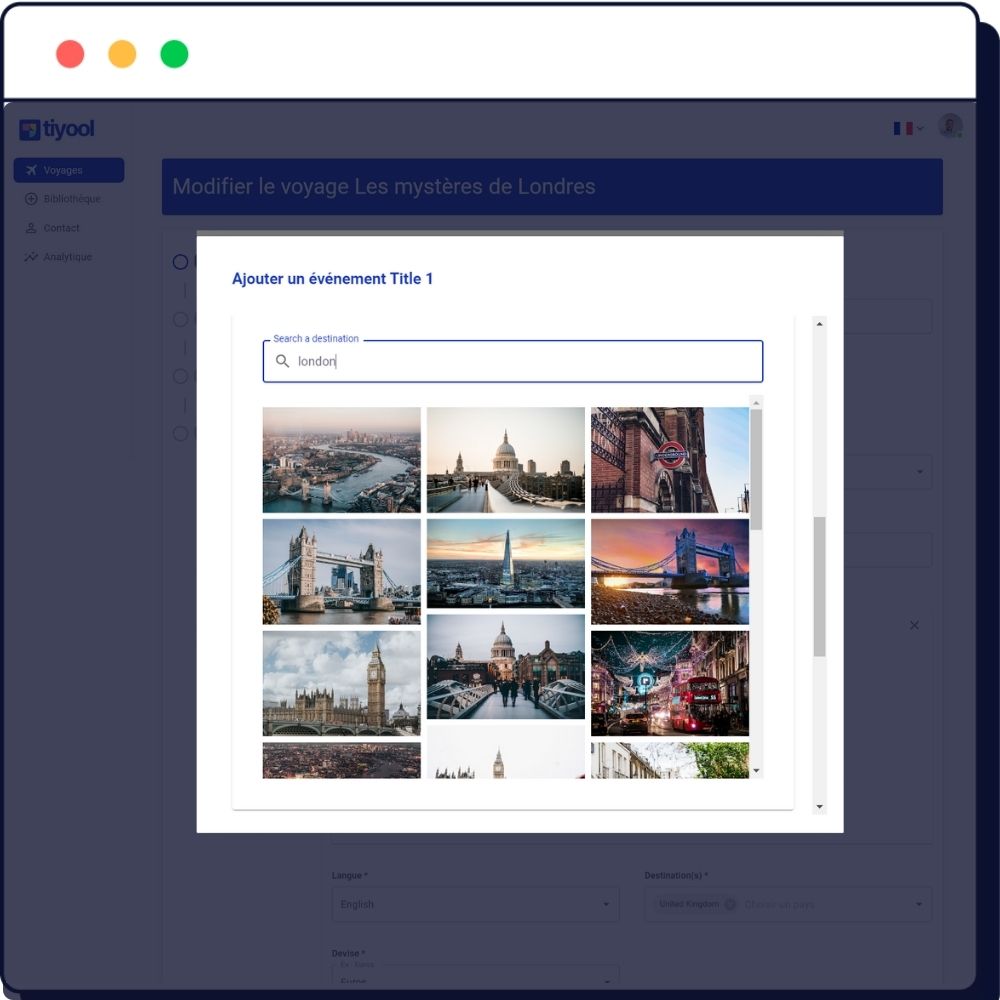Click the dialog outer scrollbar thumb
Screen dimensions: 1000x1000
click(820, 587)
